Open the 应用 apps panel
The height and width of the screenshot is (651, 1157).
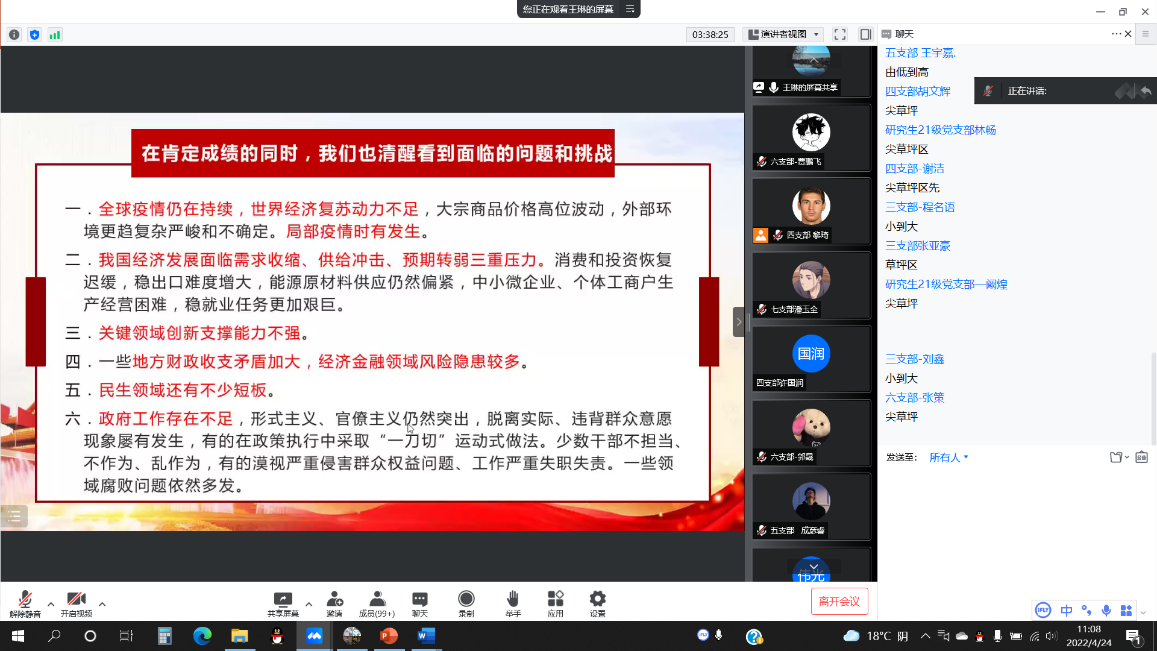coord(555,602)
